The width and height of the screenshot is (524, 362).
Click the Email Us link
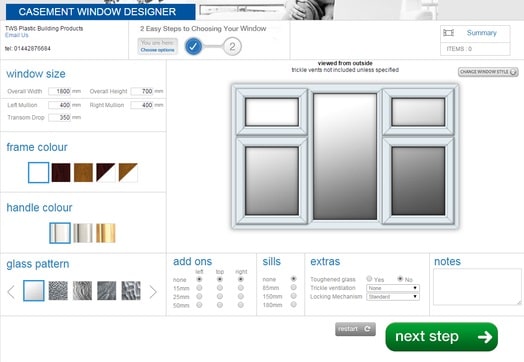click(x=17, y=35)
